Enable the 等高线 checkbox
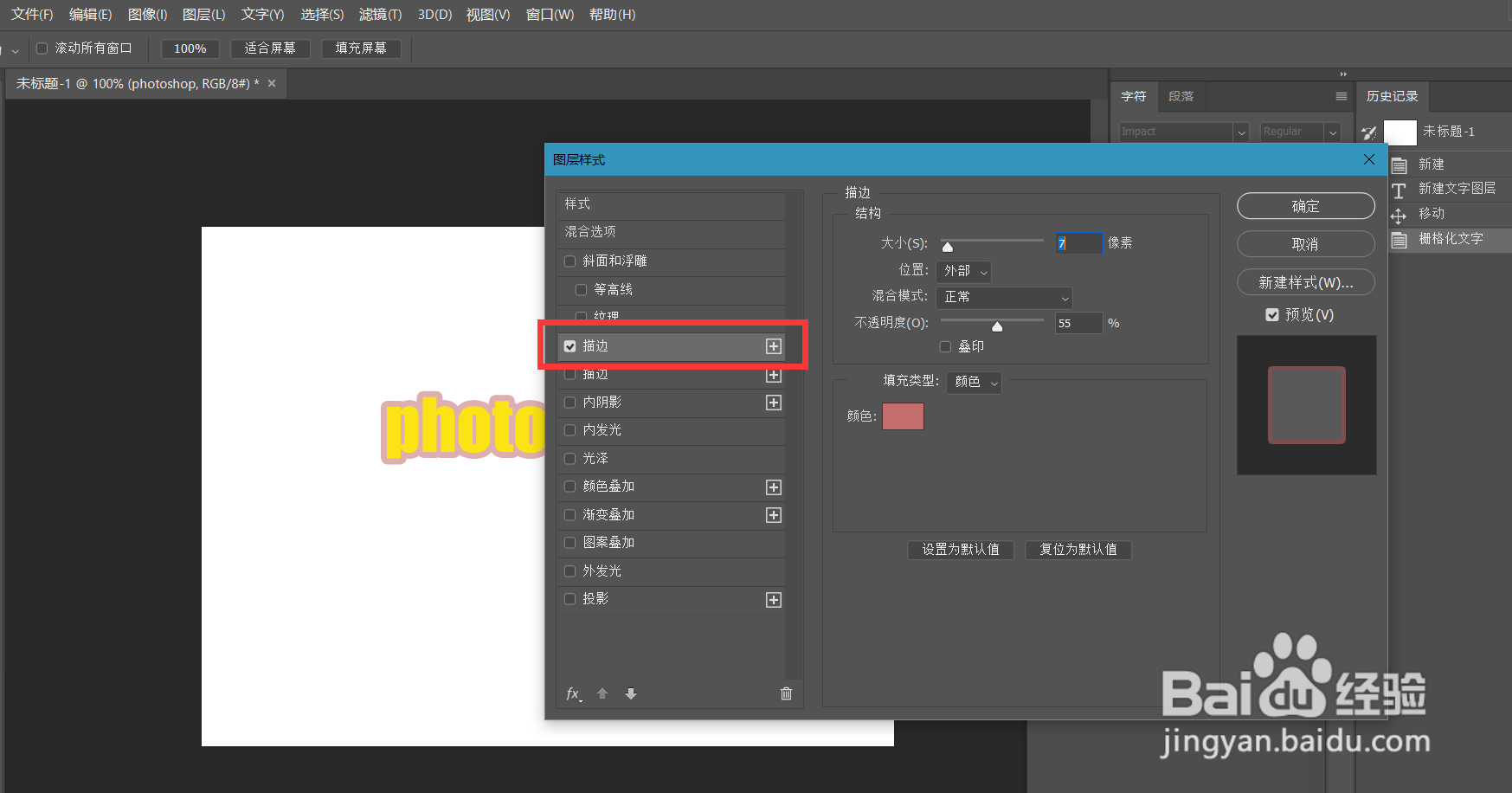The image size is (1512, 793). tap(581, 289)
